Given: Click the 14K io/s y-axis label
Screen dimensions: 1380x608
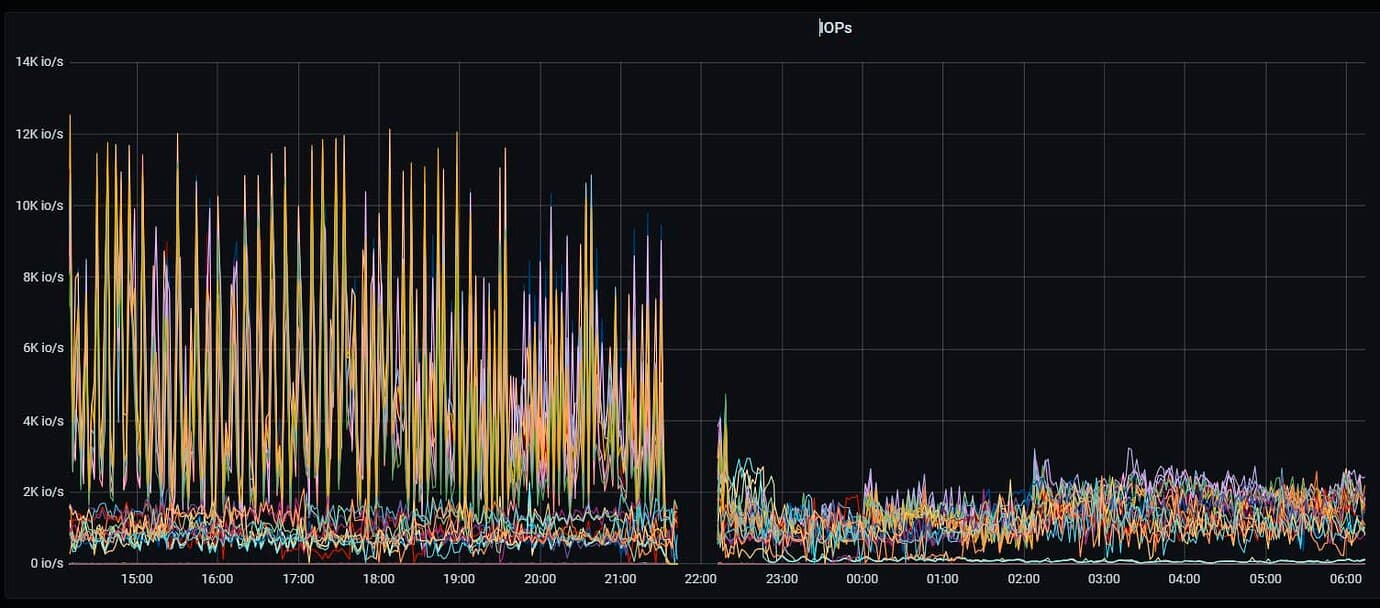Looking at the screenshot, I should (x=40, y=62).
